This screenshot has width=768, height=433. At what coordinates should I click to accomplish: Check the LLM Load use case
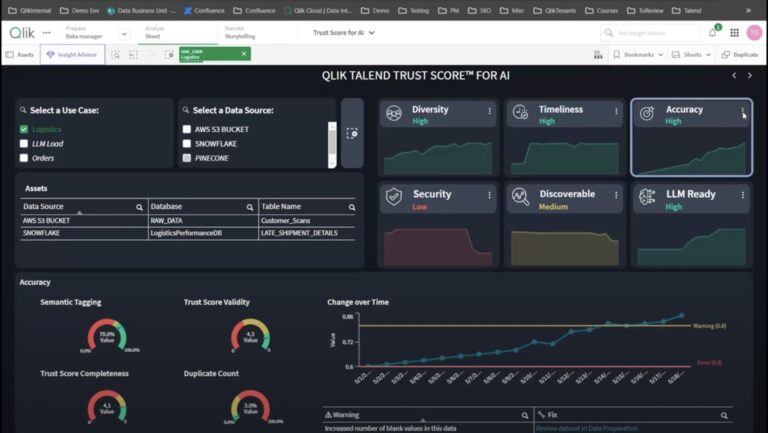[25, 143]
